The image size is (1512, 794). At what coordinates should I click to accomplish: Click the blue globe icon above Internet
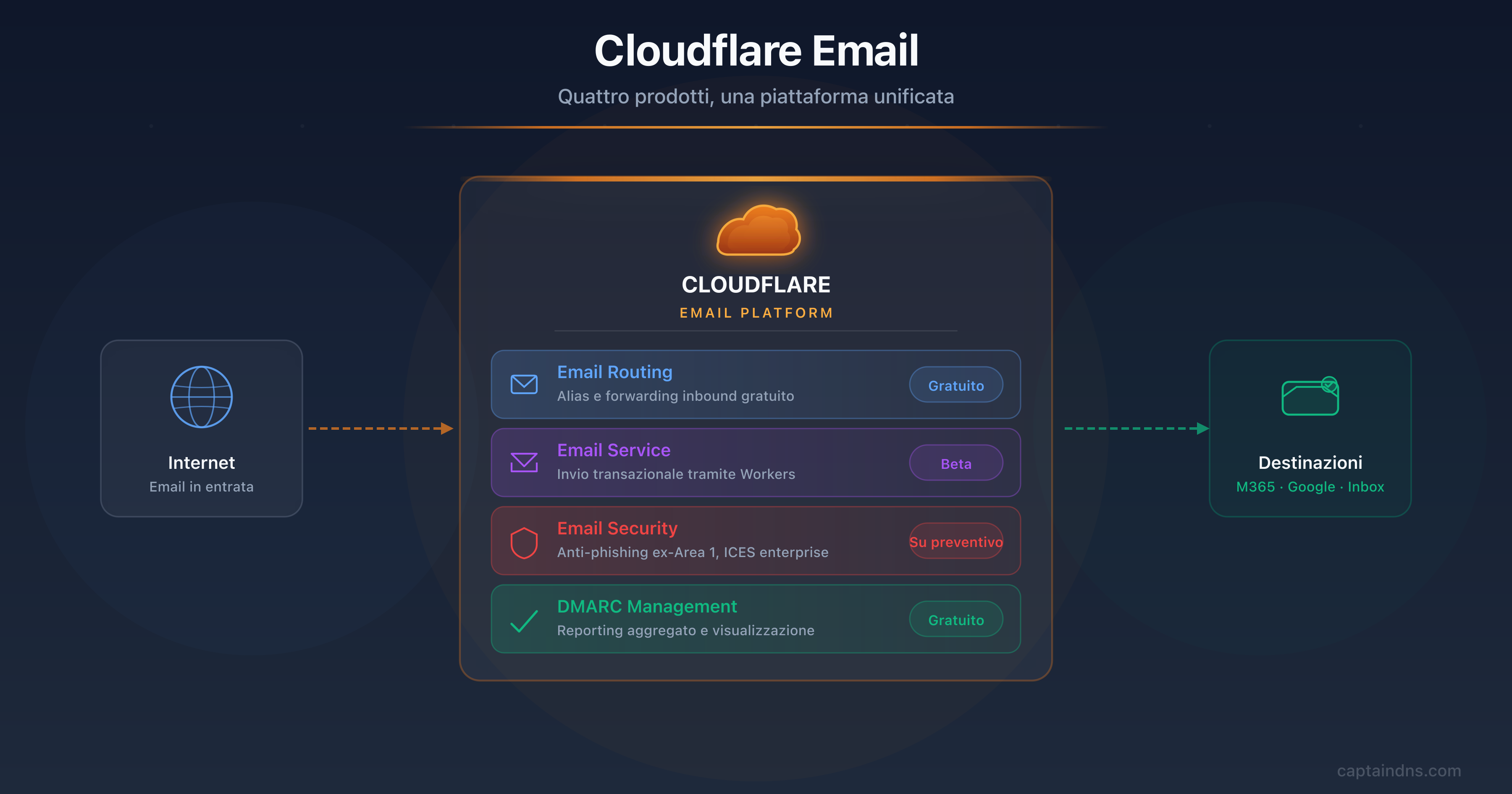point(201,397)
